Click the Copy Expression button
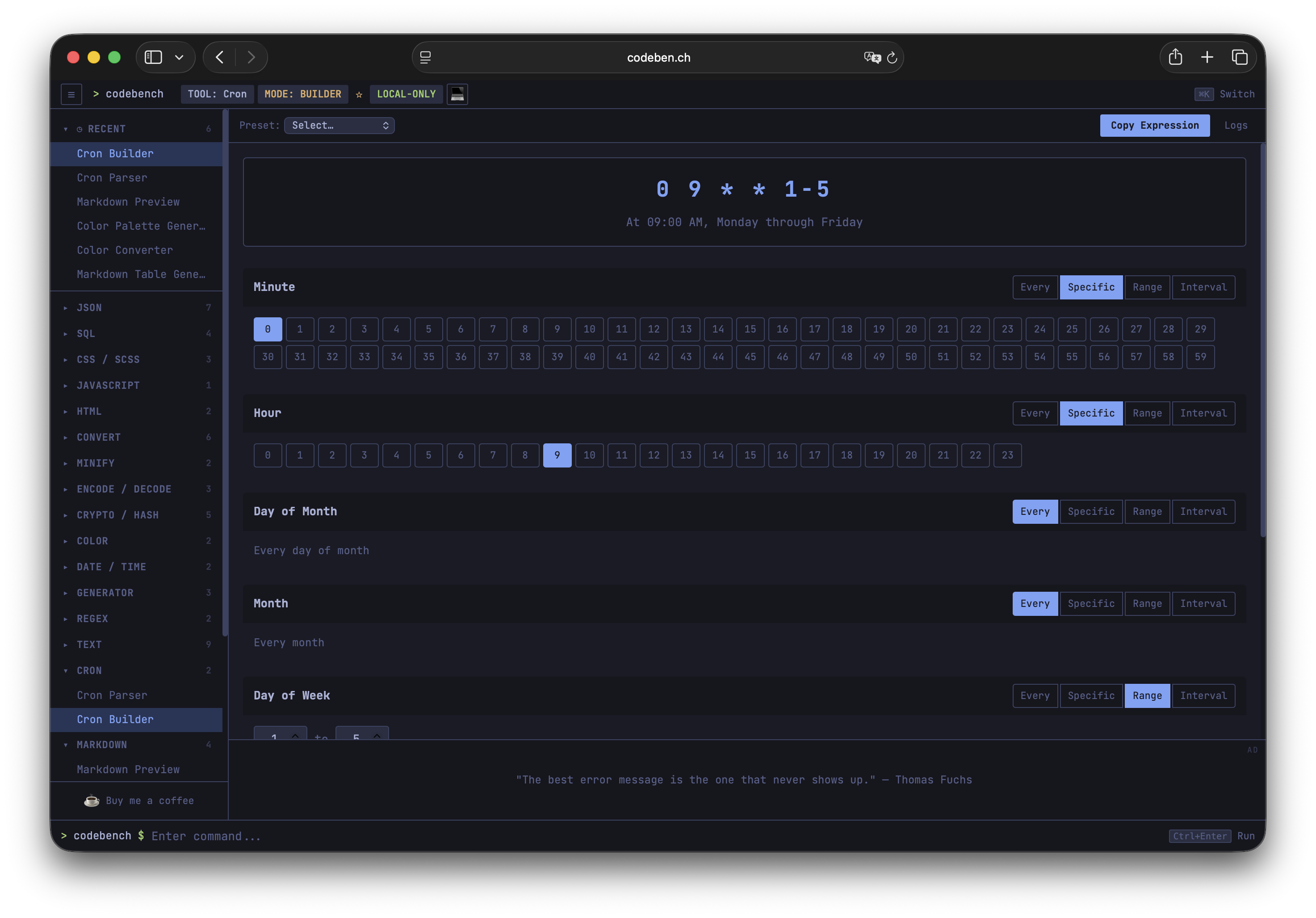 (1155, 125)
